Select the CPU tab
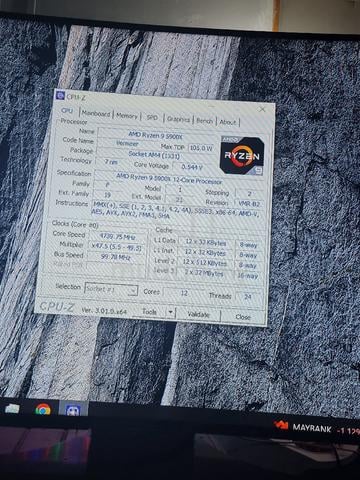 click(67, 111)
